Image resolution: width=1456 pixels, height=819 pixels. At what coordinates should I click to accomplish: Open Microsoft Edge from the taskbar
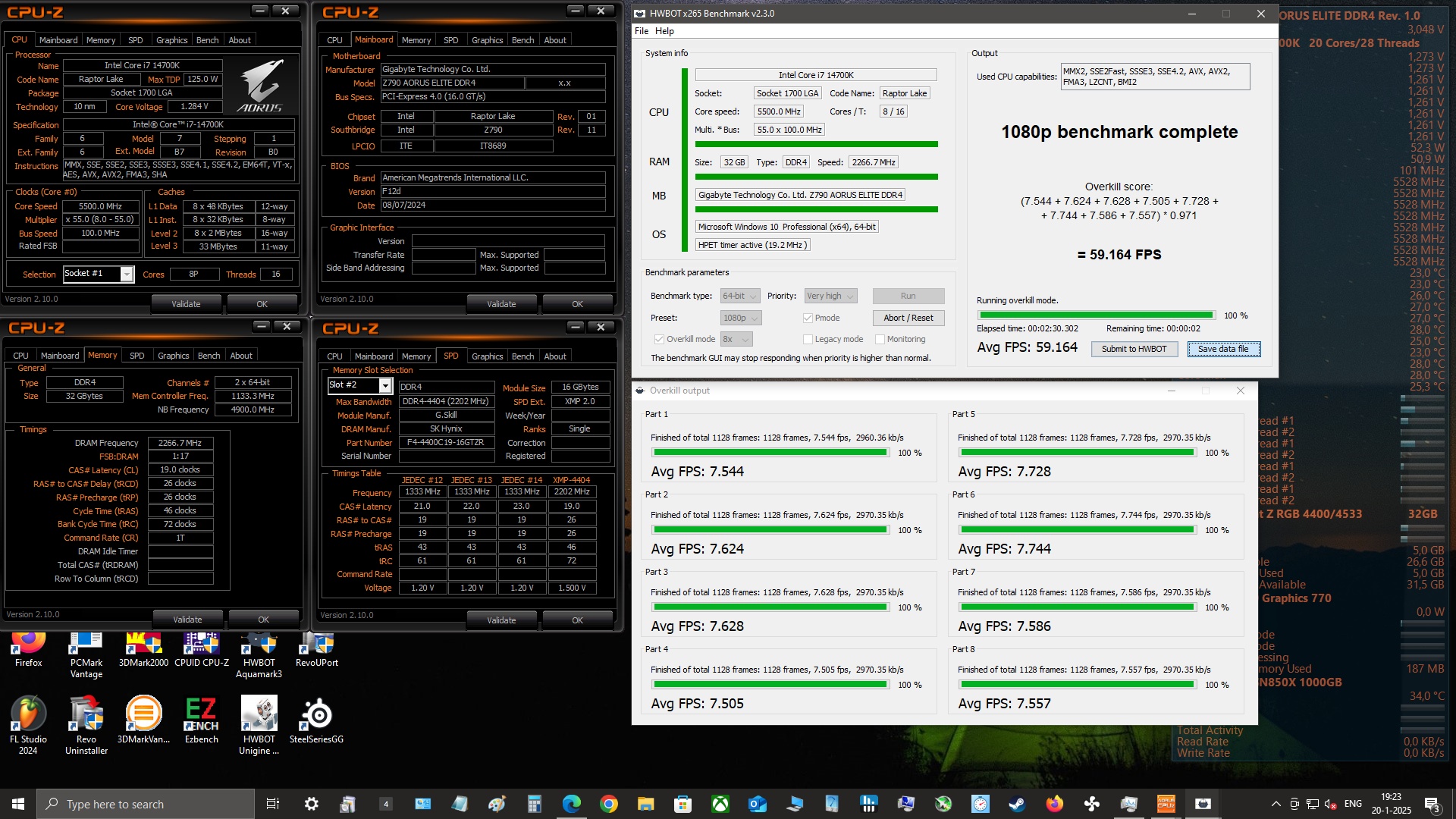[x=571, y=804]
